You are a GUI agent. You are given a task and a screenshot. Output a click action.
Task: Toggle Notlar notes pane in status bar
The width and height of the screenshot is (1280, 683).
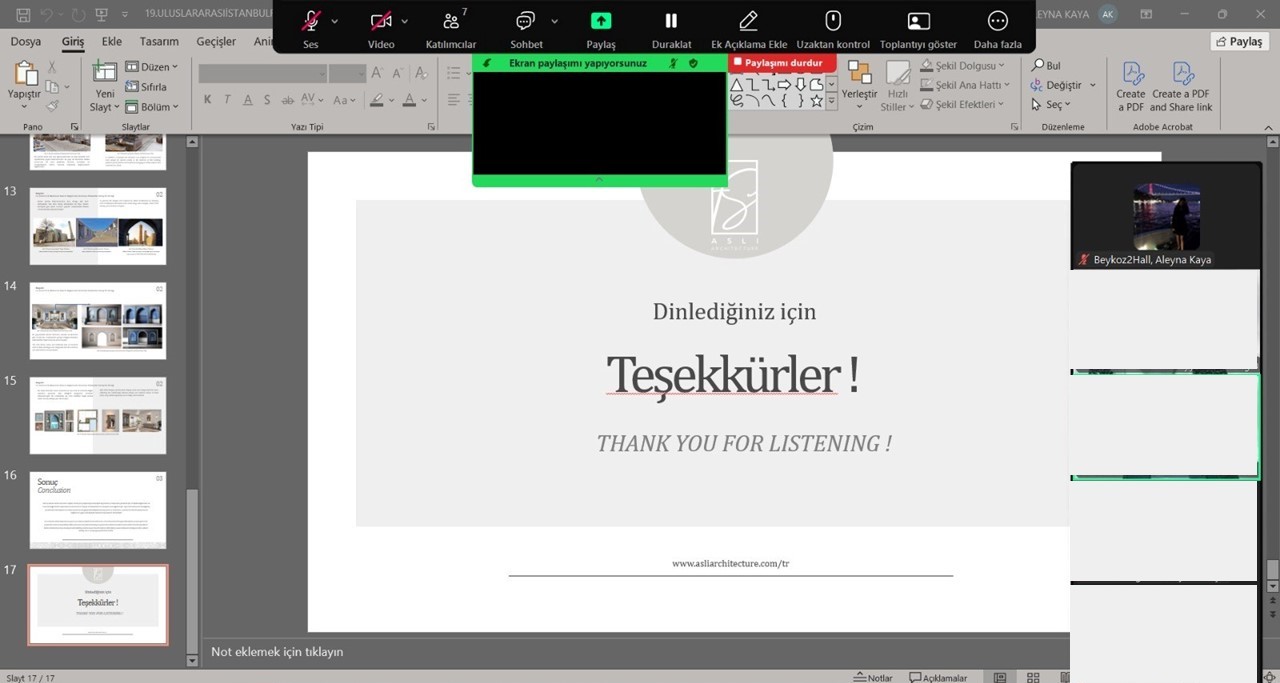point(873,677)
